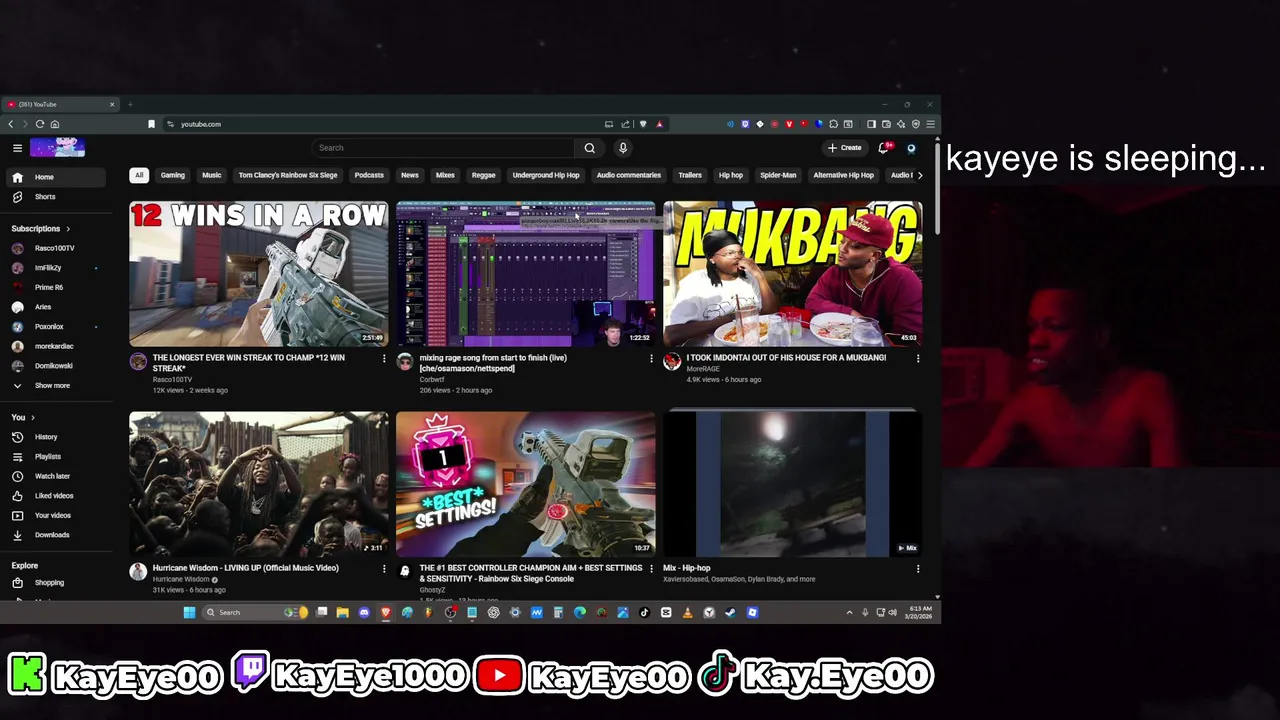Image resolution: width=1280 pixels, height=720 pixels.
Task: Select the Reggae filter chip
Action: [484, 175]
